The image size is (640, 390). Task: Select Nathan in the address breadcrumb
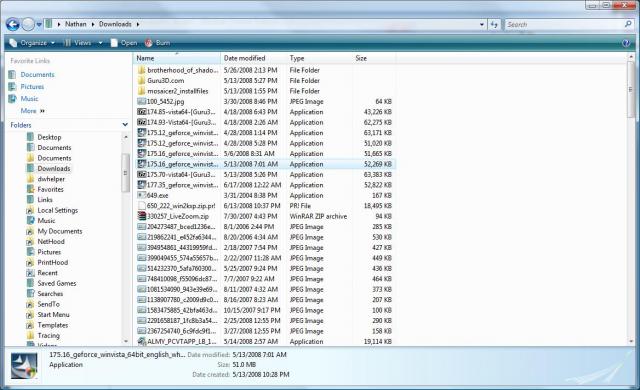pyautogui.click(x=76, y=24)
